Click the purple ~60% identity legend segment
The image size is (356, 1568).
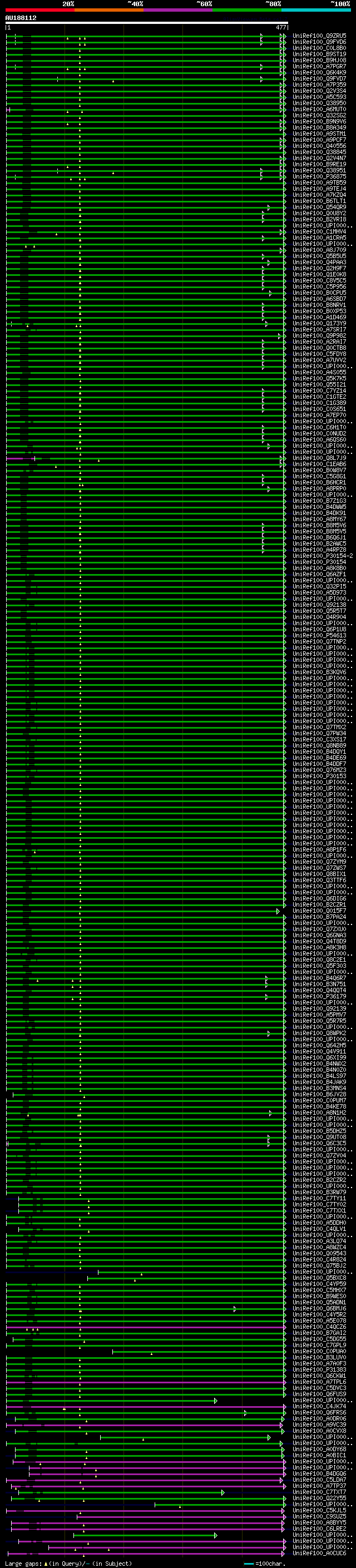click(179, 10)
